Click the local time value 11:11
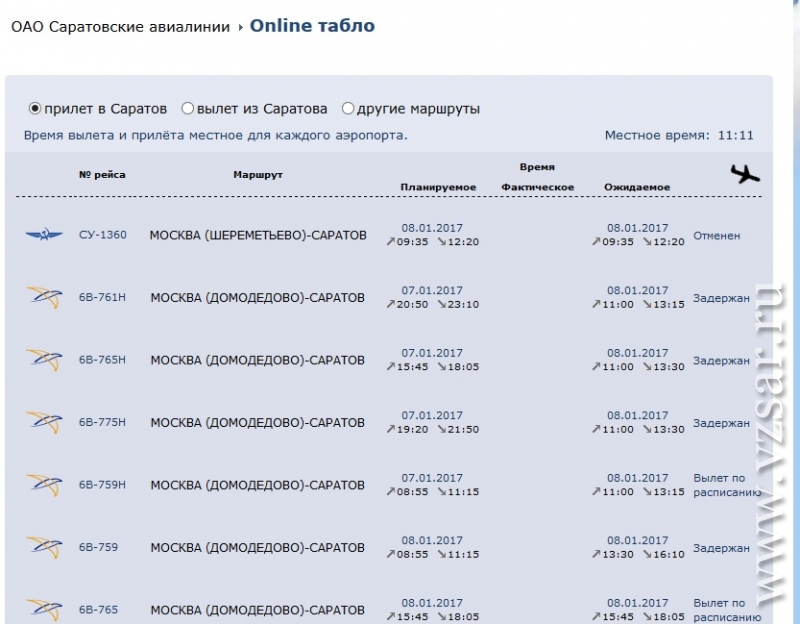800x624 pixels. (735, 135)
